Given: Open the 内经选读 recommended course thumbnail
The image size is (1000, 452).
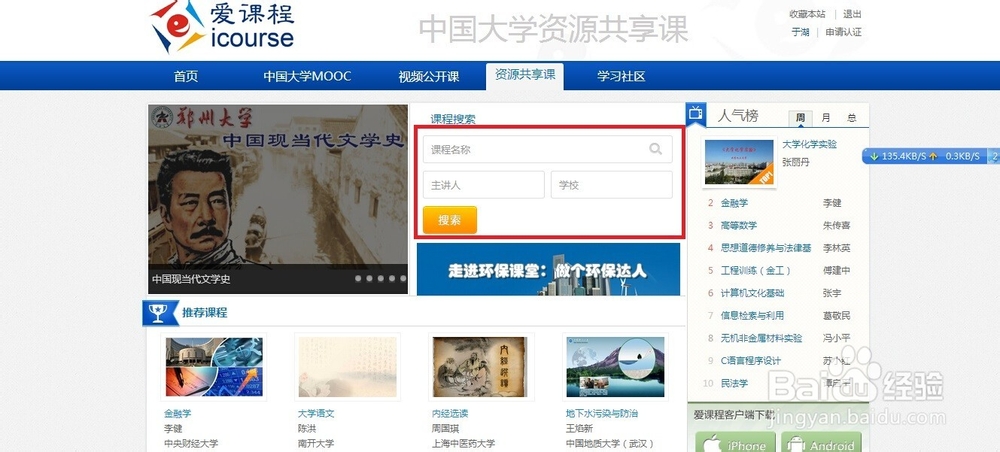Looking at the screenshot, I should 480,367.
